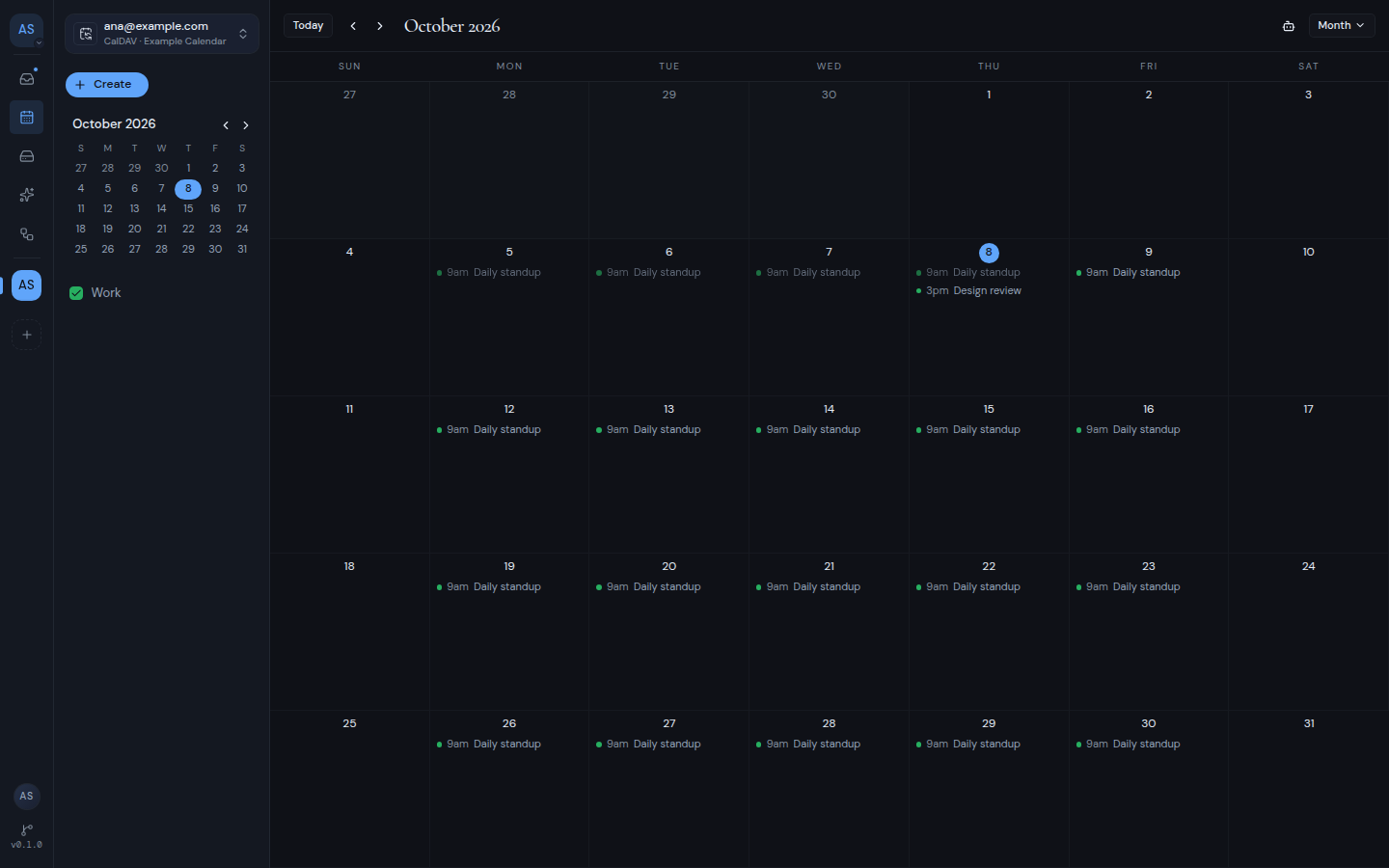Image resolution: width=1389 pixels, height=868 pixels.
Task: Open the Month view dropdown
Action: tap(1341, 26)
